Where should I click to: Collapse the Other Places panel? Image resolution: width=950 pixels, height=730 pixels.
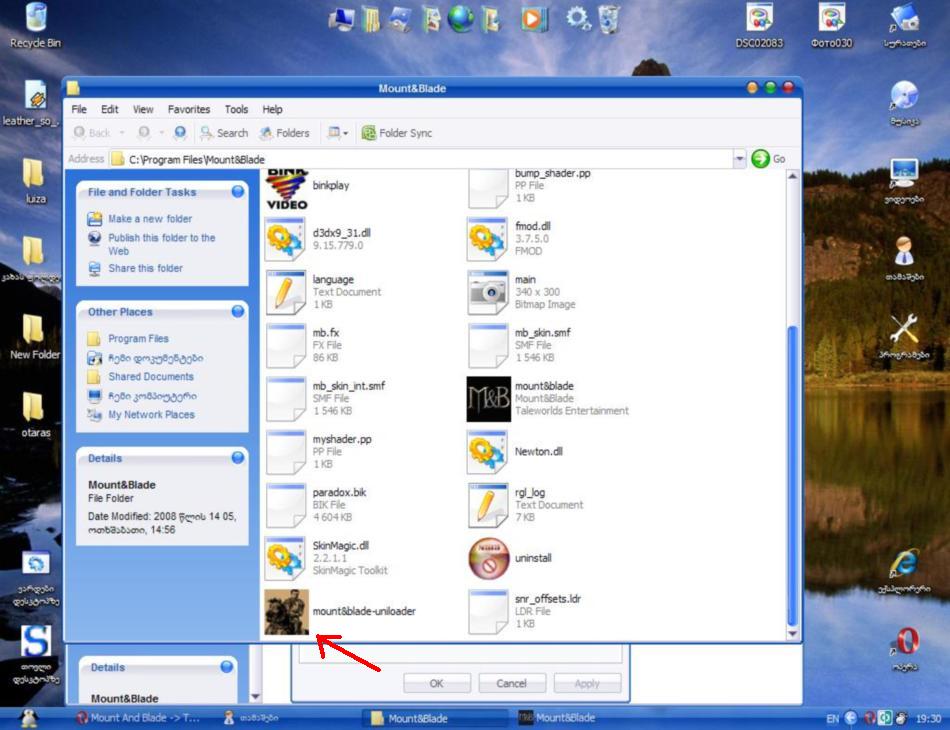tap(237, 312)
